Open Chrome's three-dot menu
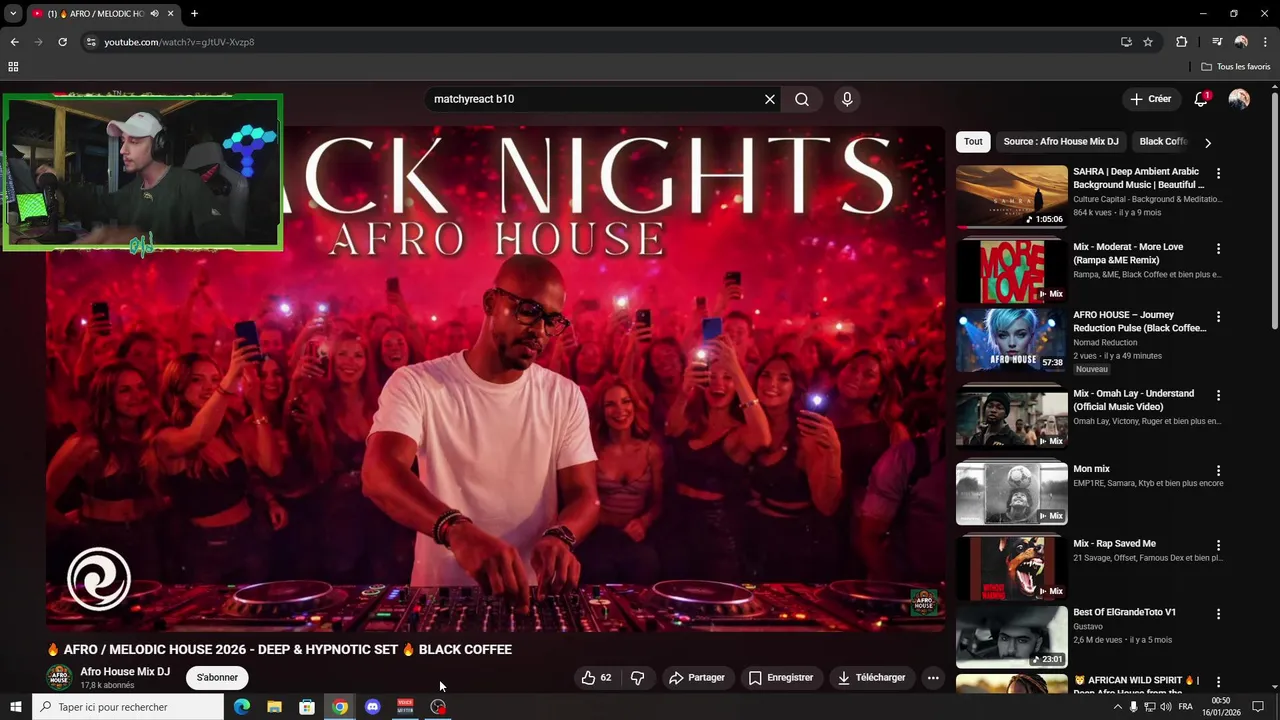Image resolution: width=1280 pixels, height=720 pixels. 1265,42
